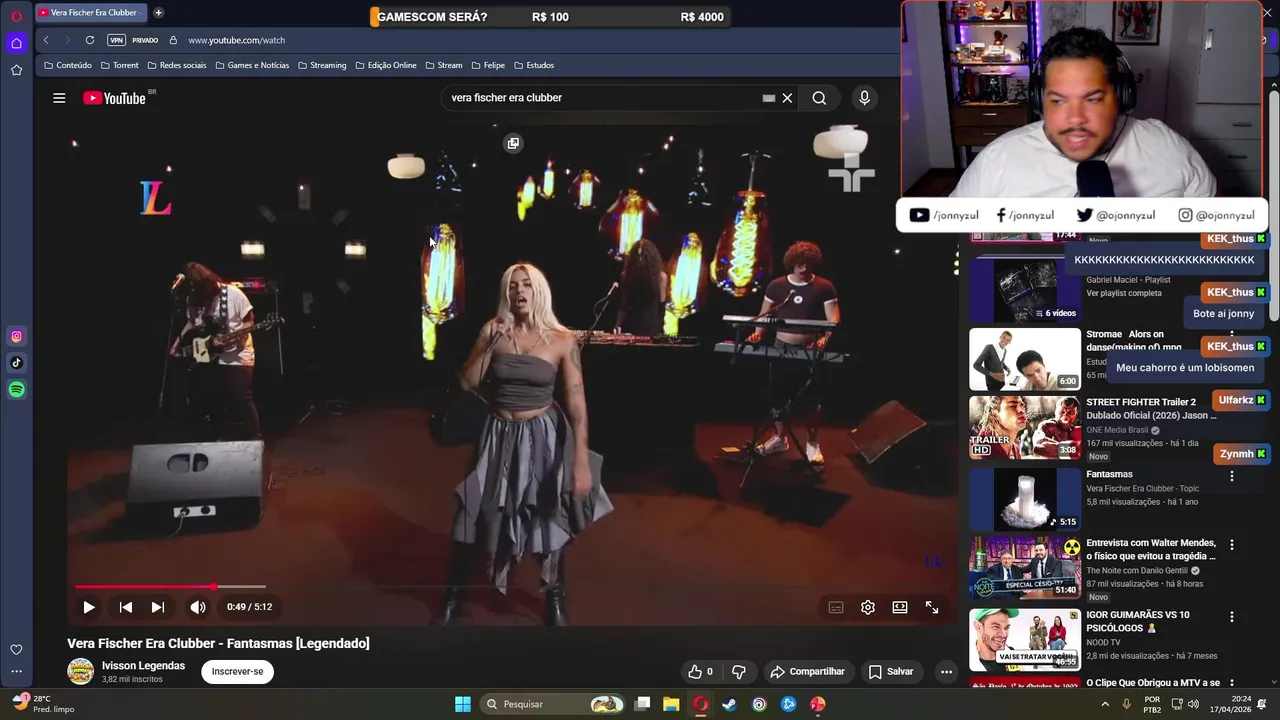Open the Opera sidebar three-dot setup
The image size is (1280, 720).
(16, 672)
